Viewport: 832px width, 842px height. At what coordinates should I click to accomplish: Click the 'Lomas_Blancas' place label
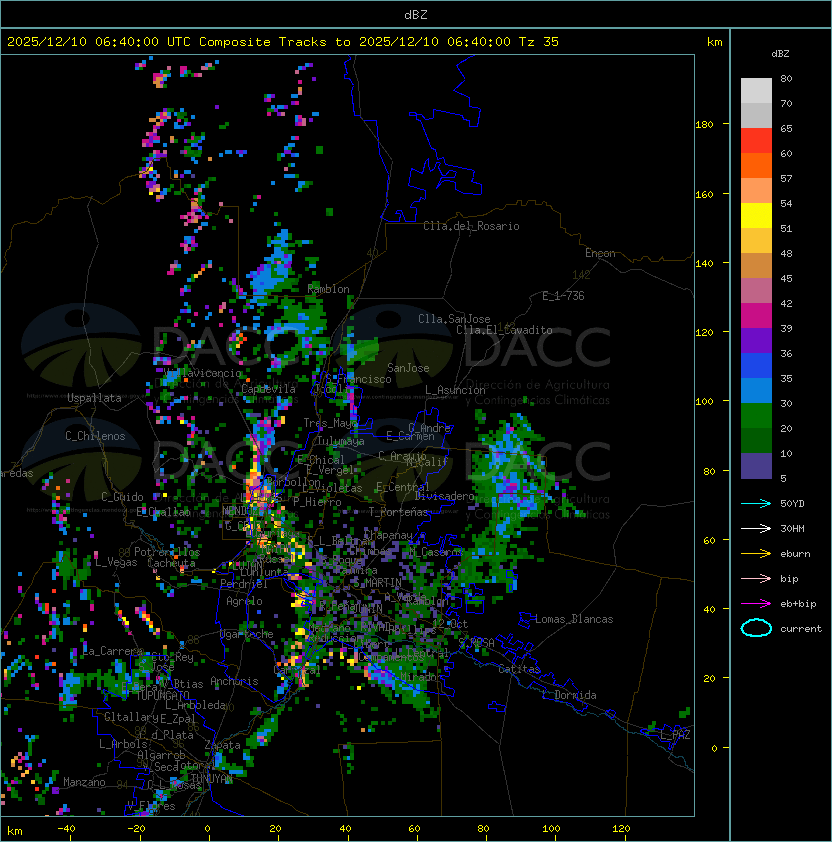click(x=574, y=619)
